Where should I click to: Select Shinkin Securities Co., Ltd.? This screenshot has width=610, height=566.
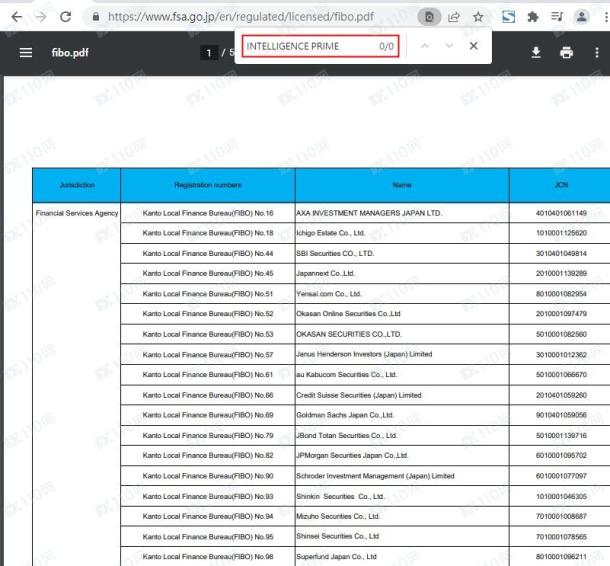click(340, 496)
